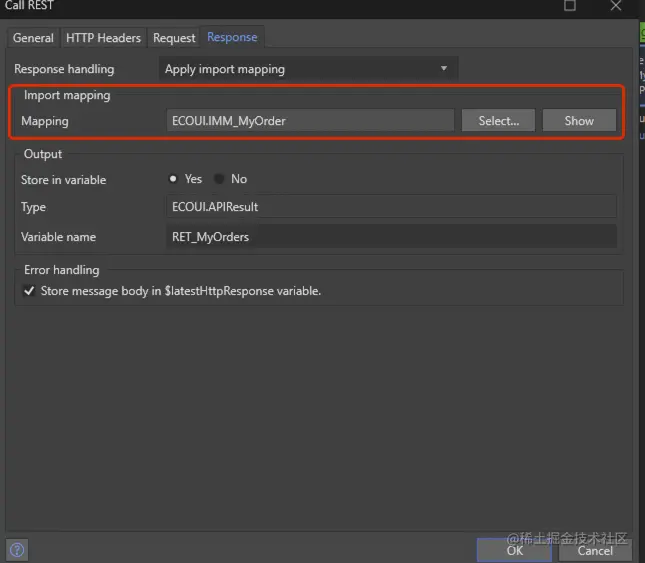645x563 pixels.
Task: Toggle Store message body in $latestHttpResponse checkbox
Action: coord(29,291)
